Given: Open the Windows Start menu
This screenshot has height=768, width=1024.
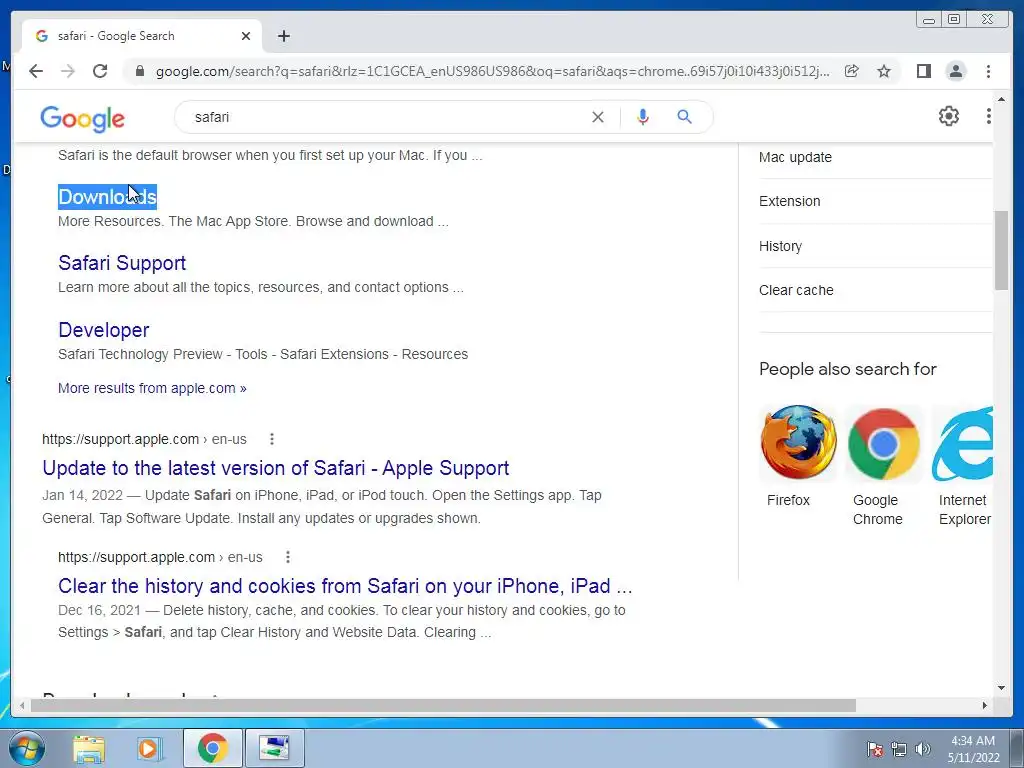Looking at the screenshot, I should point(27,748).
